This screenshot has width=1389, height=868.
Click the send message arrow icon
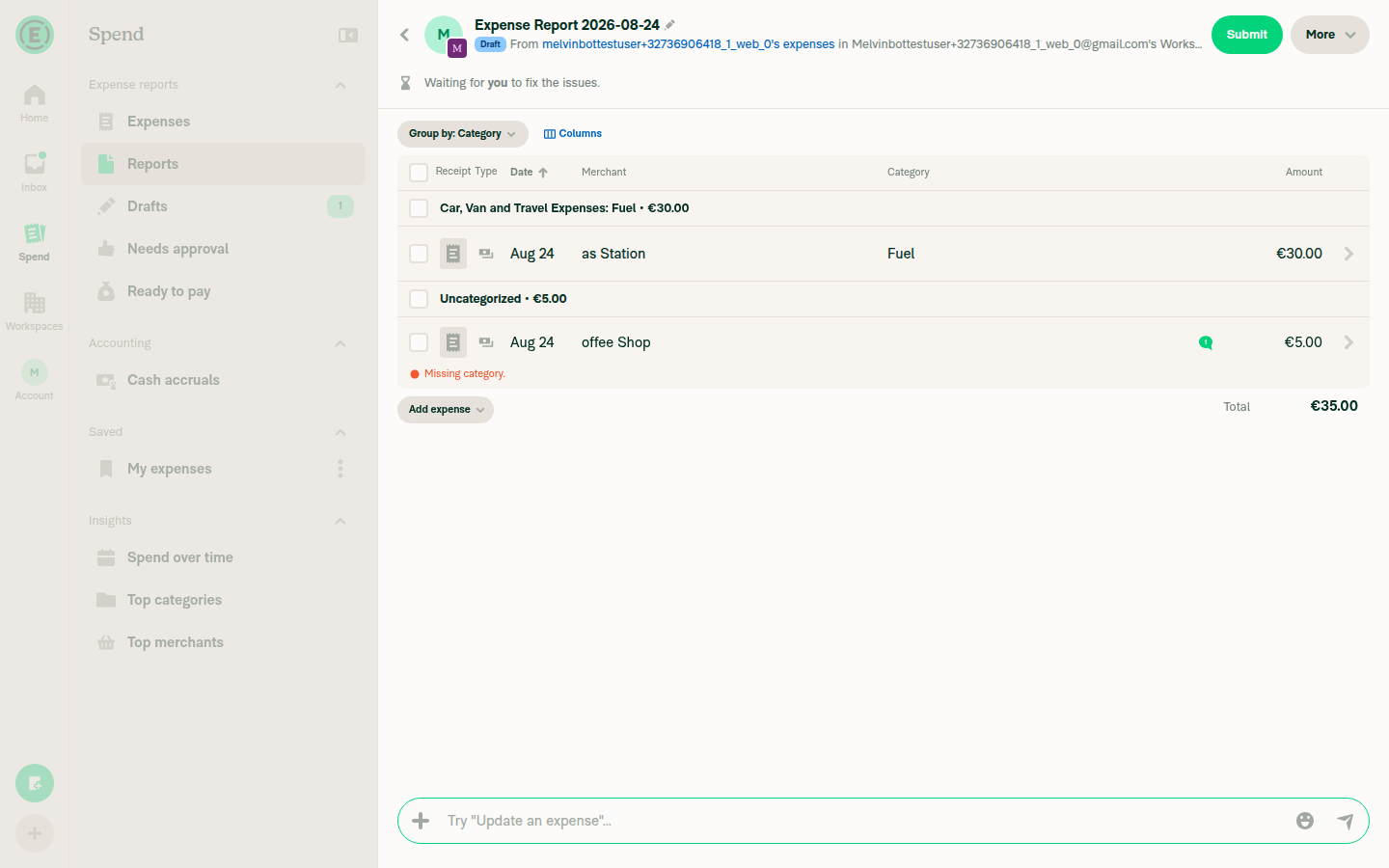pyautogui.click(x=1346, y=821)
